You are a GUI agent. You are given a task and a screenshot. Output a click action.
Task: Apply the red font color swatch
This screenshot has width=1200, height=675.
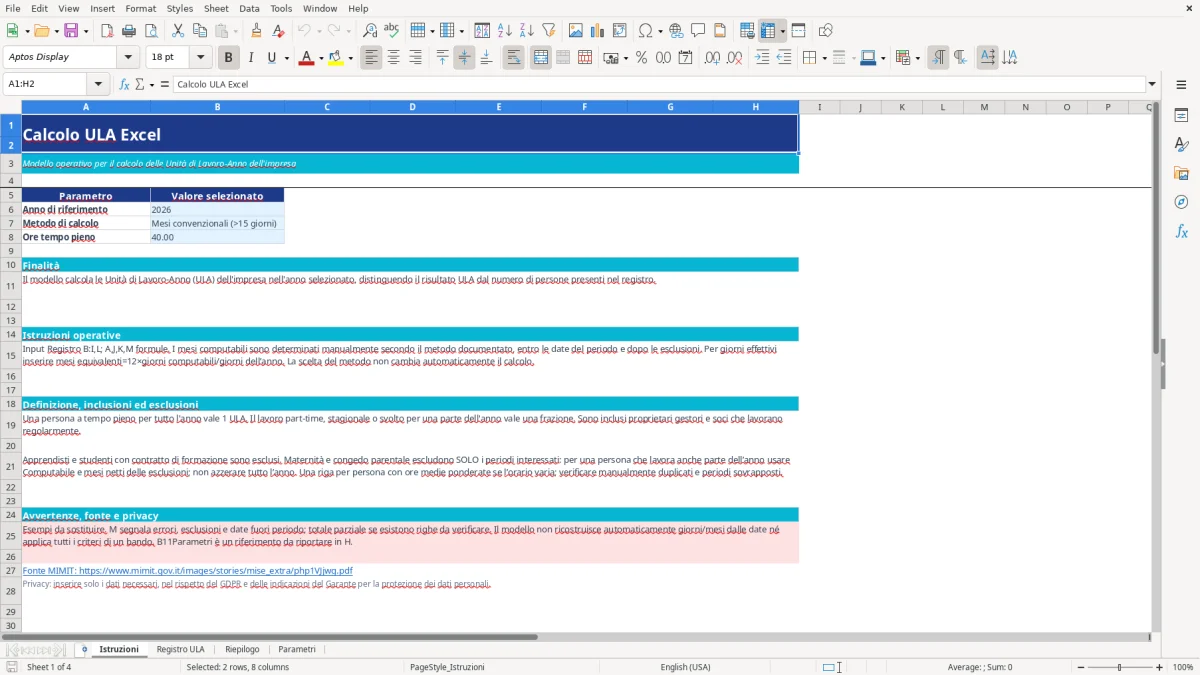tap(306, 58)
